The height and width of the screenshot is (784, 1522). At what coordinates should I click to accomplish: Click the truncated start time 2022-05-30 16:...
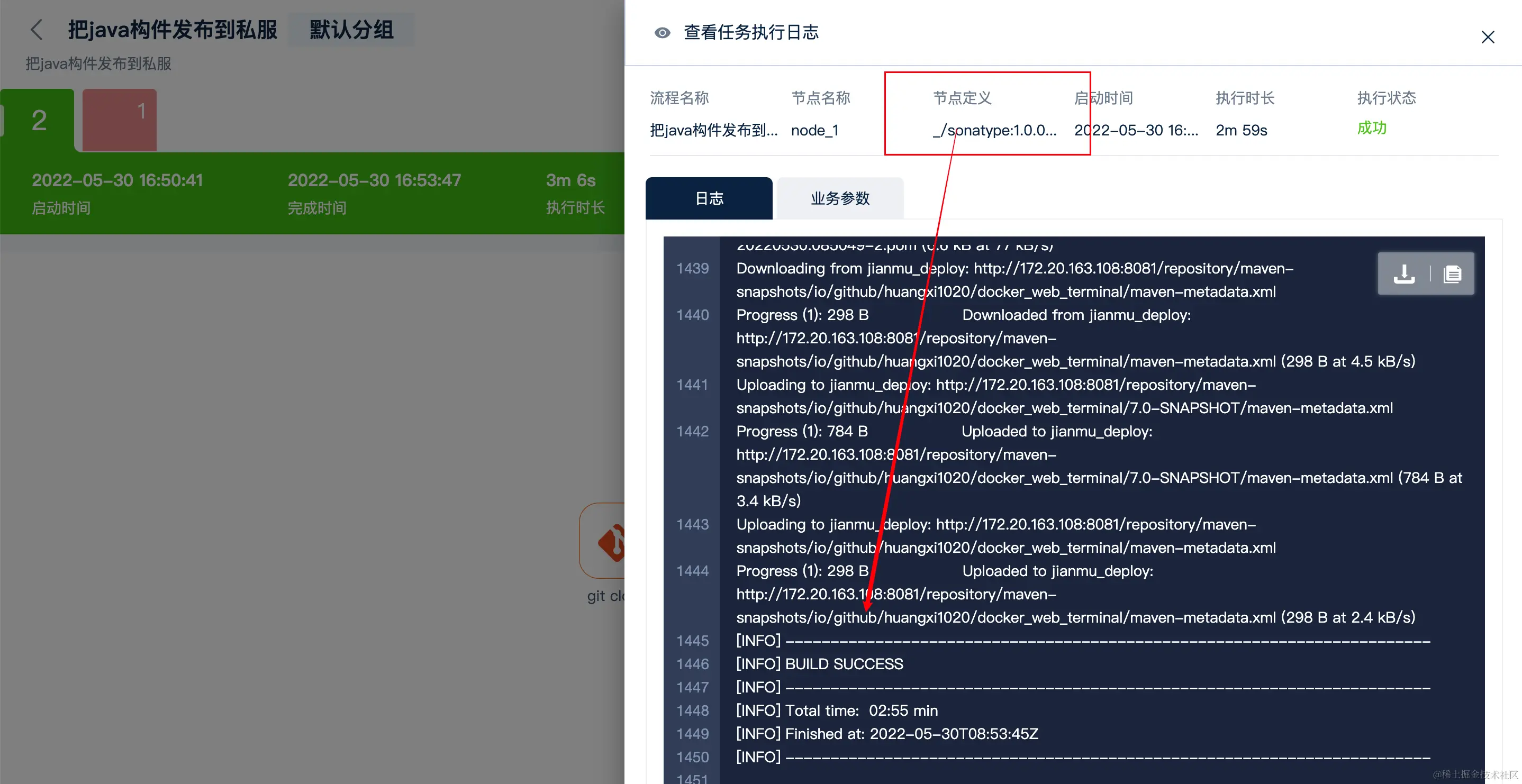coord(1136,130)
